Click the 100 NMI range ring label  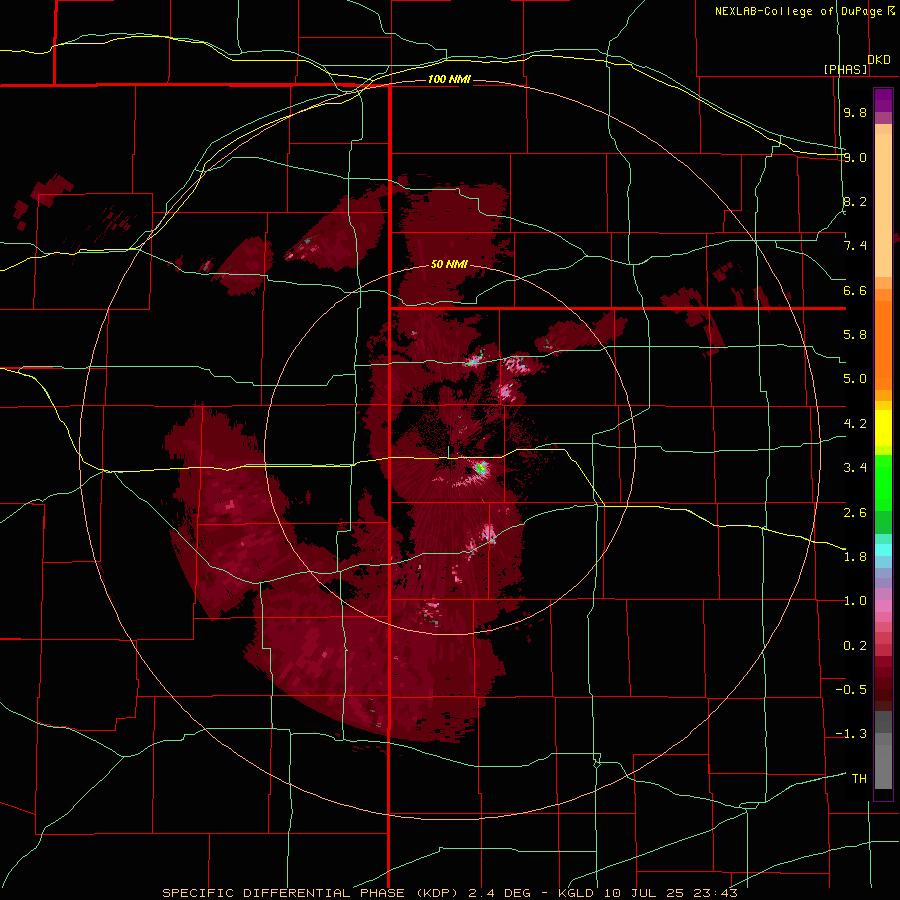click(x=449, y=79)
